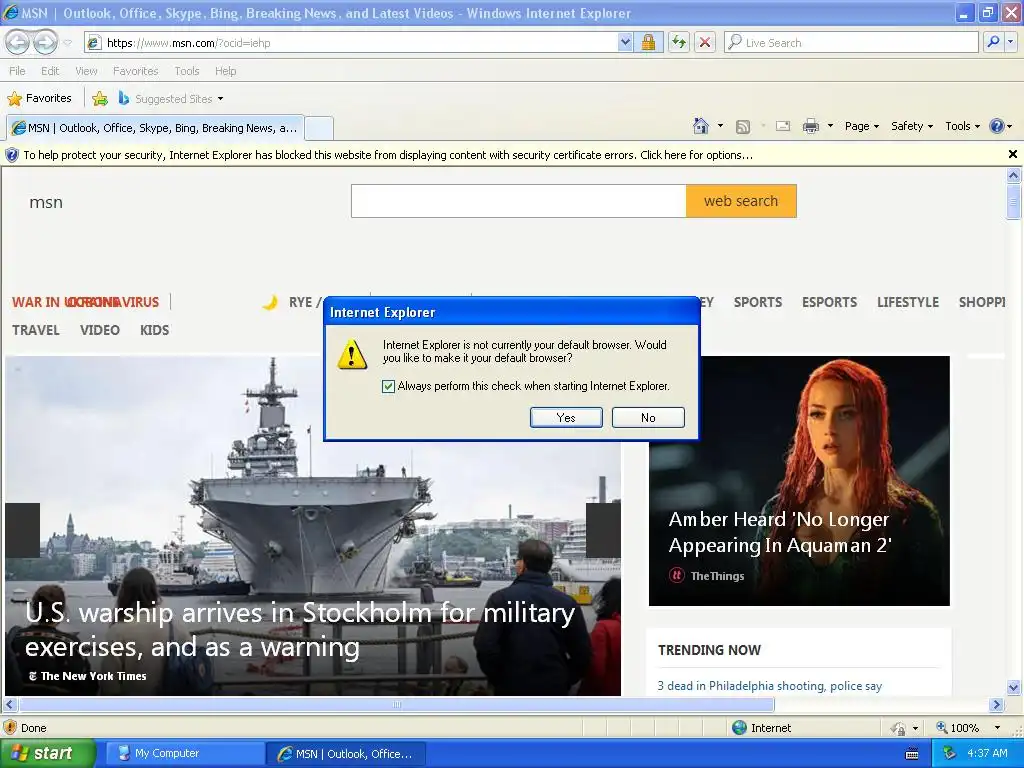Open the zoom level dropdown arrow
1024x768 pixels.
pos(997,728)
